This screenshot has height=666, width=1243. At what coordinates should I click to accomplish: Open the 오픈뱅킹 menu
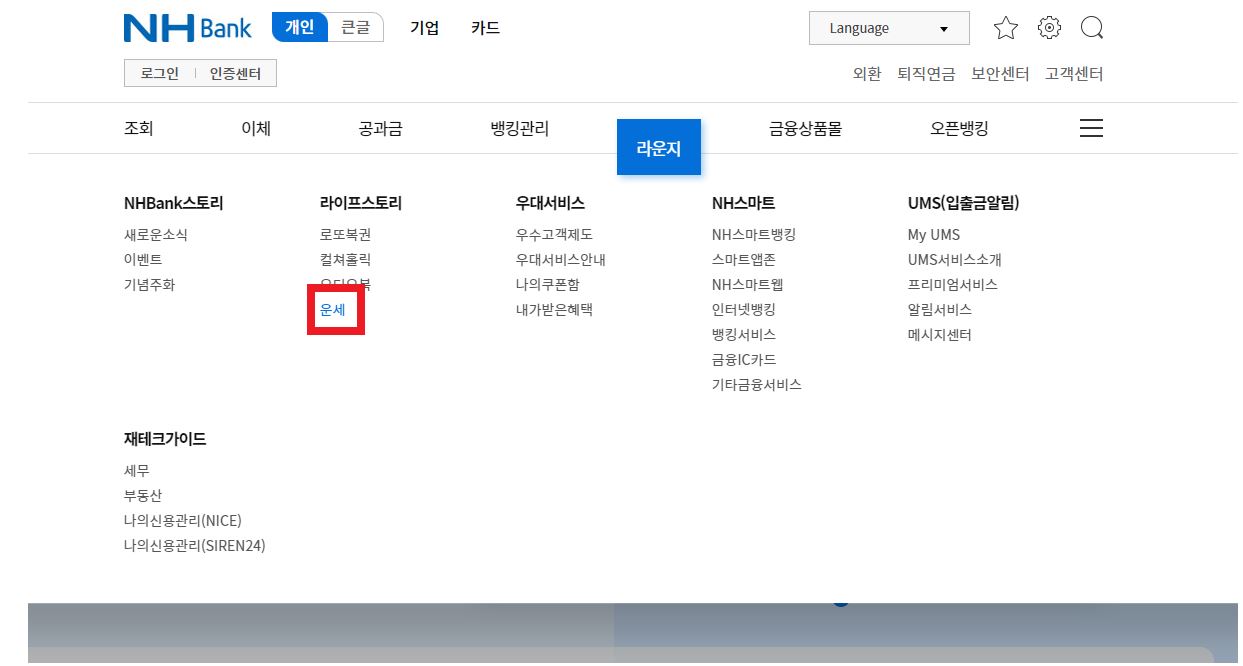click(x=959, y=128)
